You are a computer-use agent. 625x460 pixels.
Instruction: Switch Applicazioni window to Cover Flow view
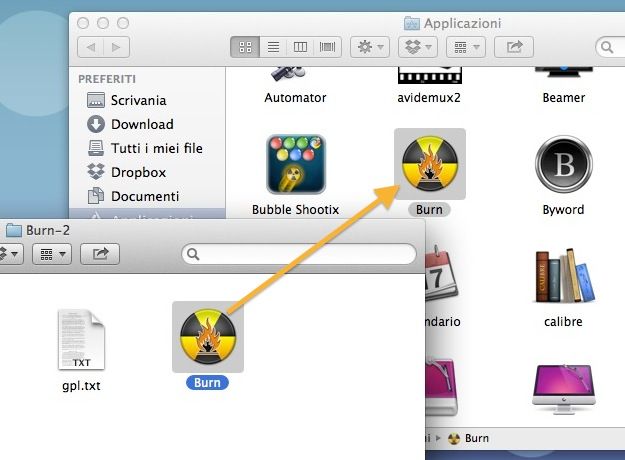point(327,47)
